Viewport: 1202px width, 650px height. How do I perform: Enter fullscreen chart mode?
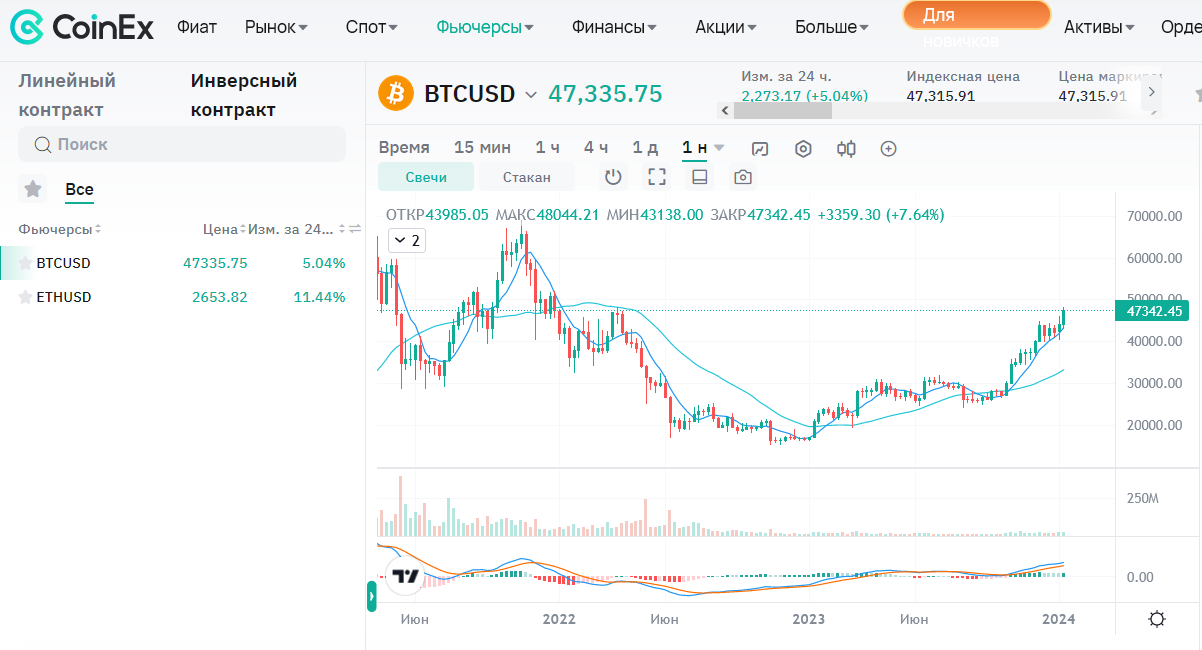pos(657,177)
